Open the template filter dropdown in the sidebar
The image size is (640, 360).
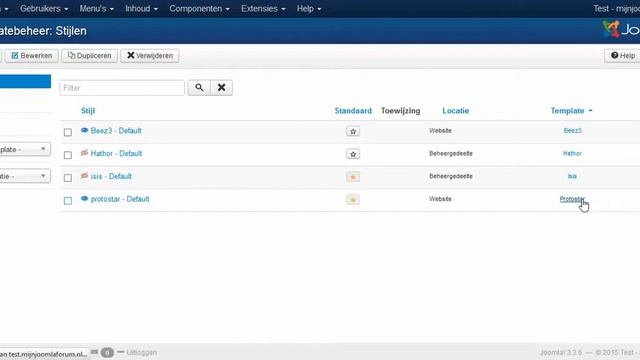click(x=24, y=149)
